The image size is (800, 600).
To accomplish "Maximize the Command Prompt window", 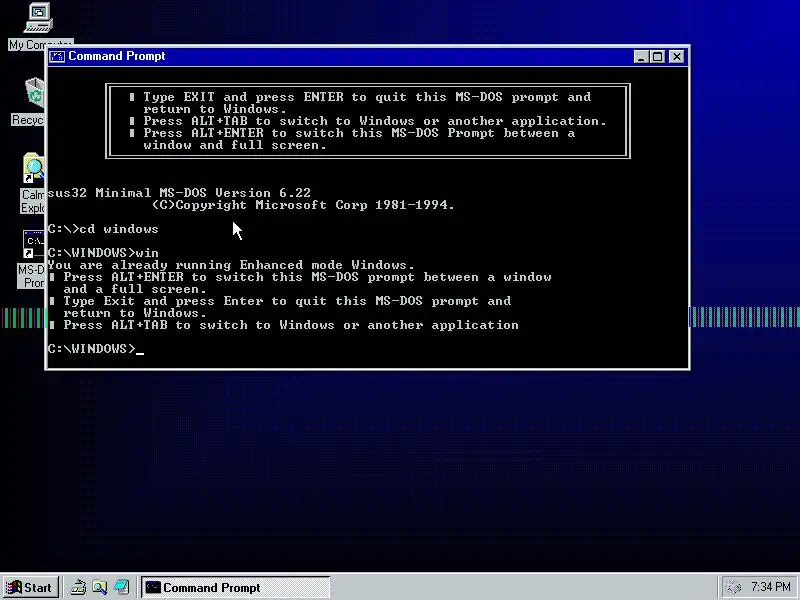I will [658, 57].
